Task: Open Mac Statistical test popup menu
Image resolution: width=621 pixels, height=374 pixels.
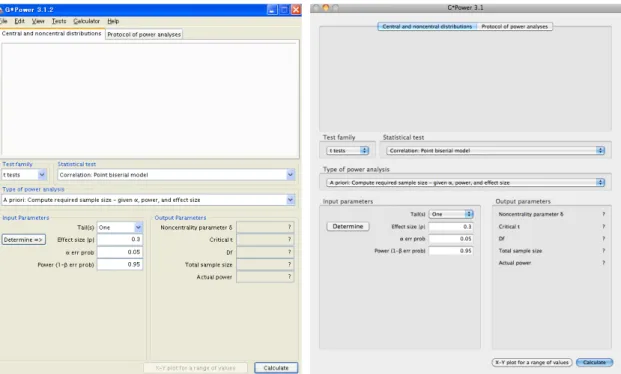Action: click(x=495, y=151)
